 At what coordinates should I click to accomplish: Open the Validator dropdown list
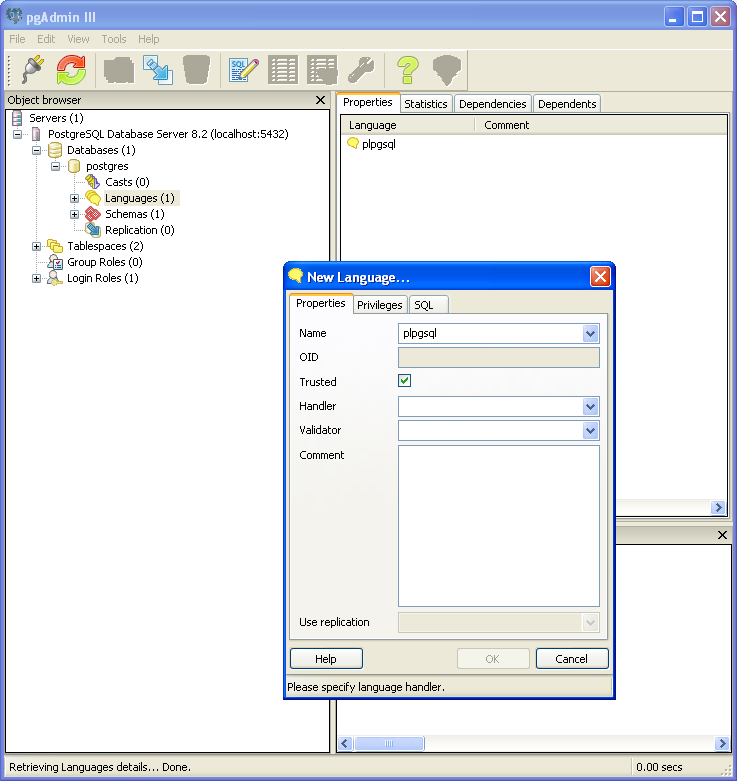coord(590,430)
